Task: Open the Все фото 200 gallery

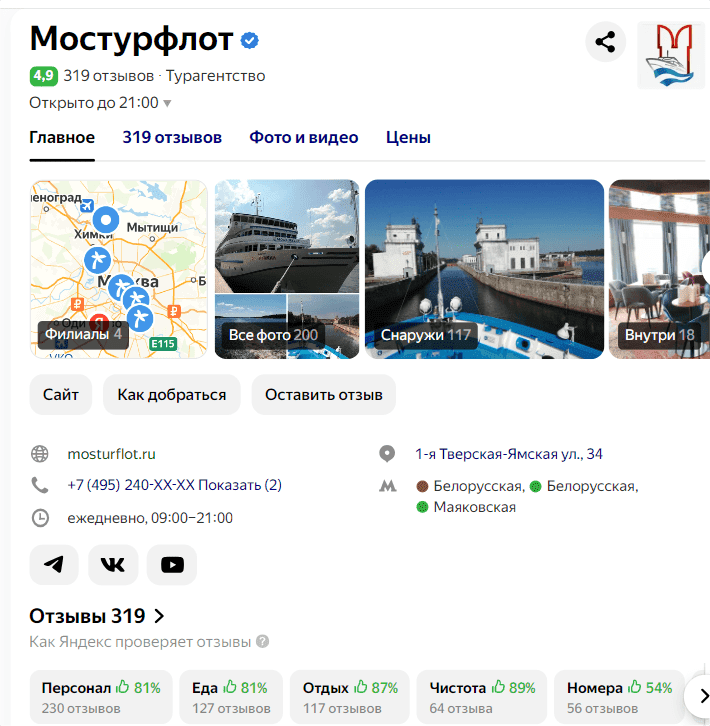Action: point(287,269)
